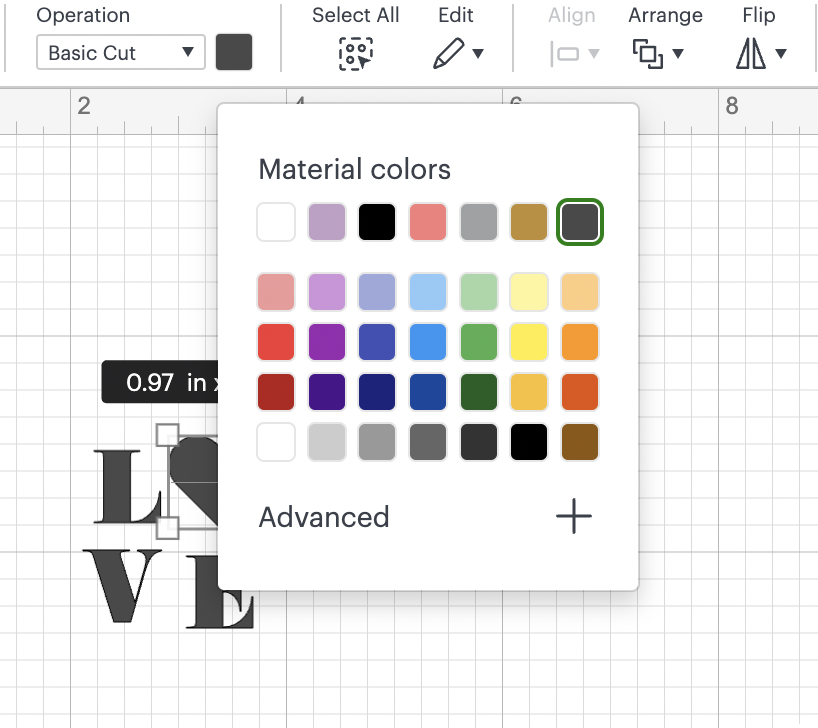Choose the bright yellow color swatch
This screenshot has height=728, width=818.
click(530, 342)
